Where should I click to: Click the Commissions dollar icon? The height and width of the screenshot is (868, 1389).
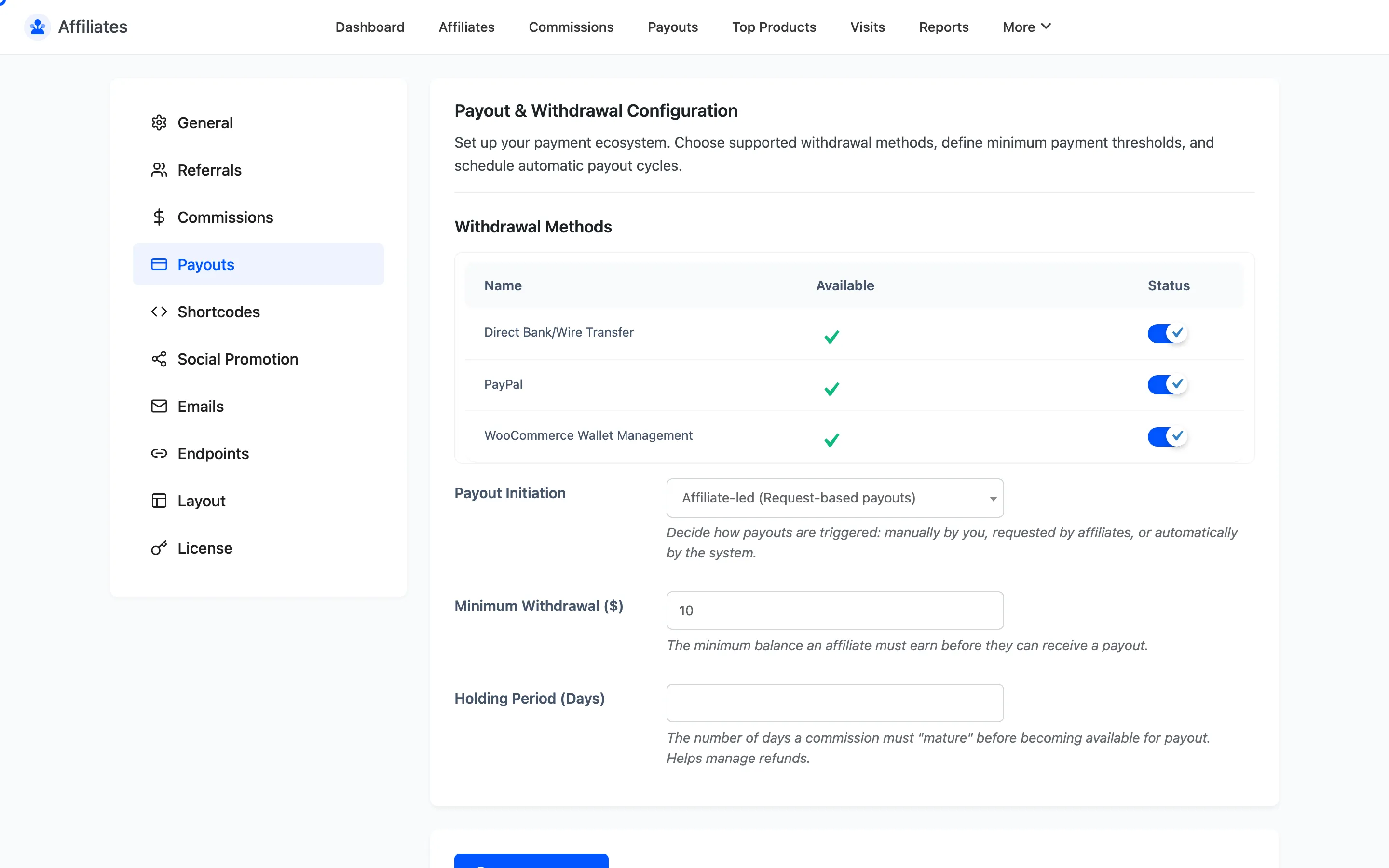coord(159,217)
